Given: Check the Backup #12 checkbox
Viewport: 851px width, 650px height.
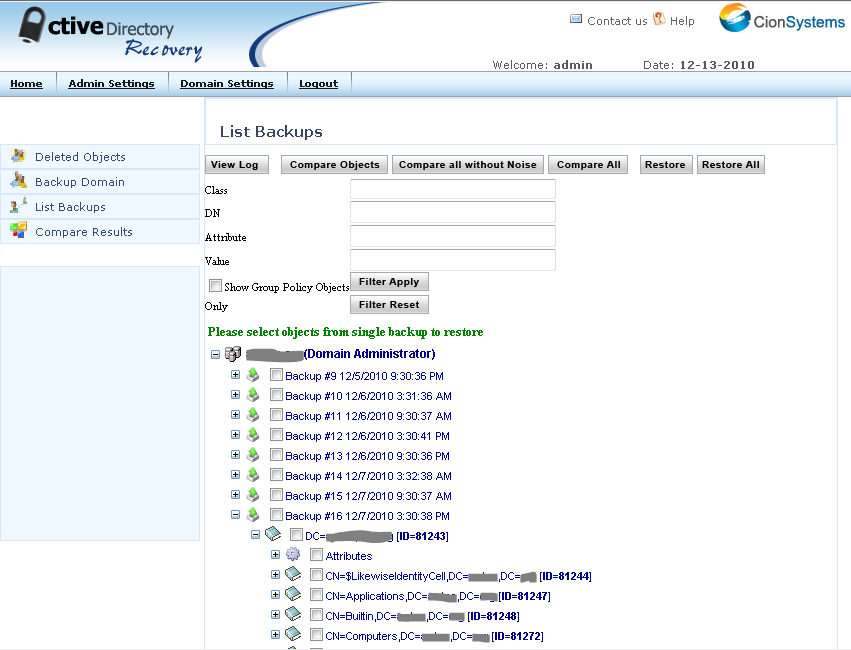Looking at the screenshot, I should (276, 435).
